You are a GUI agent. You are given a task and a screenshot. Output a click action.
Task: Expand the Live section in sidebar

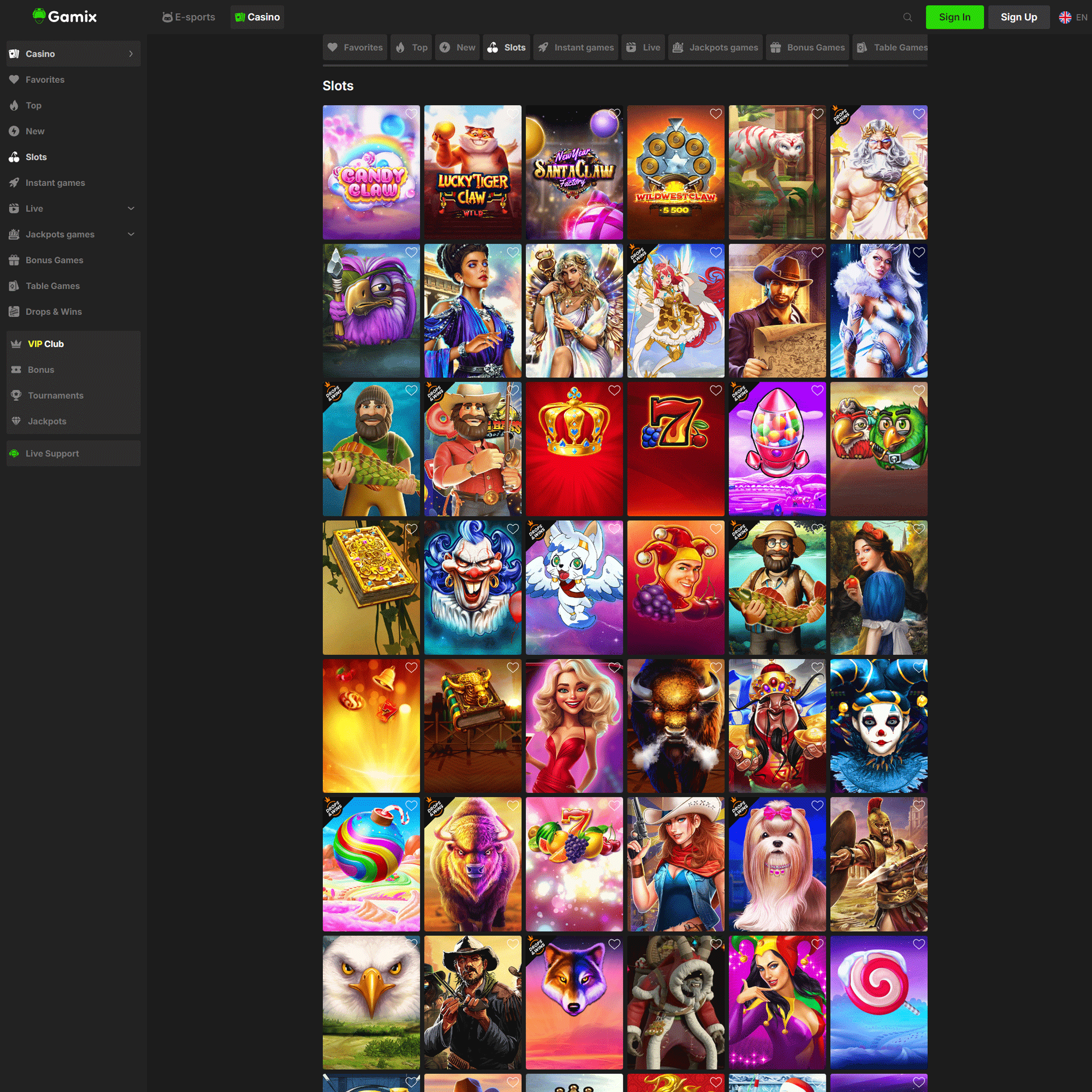click(x=131, y=208)
